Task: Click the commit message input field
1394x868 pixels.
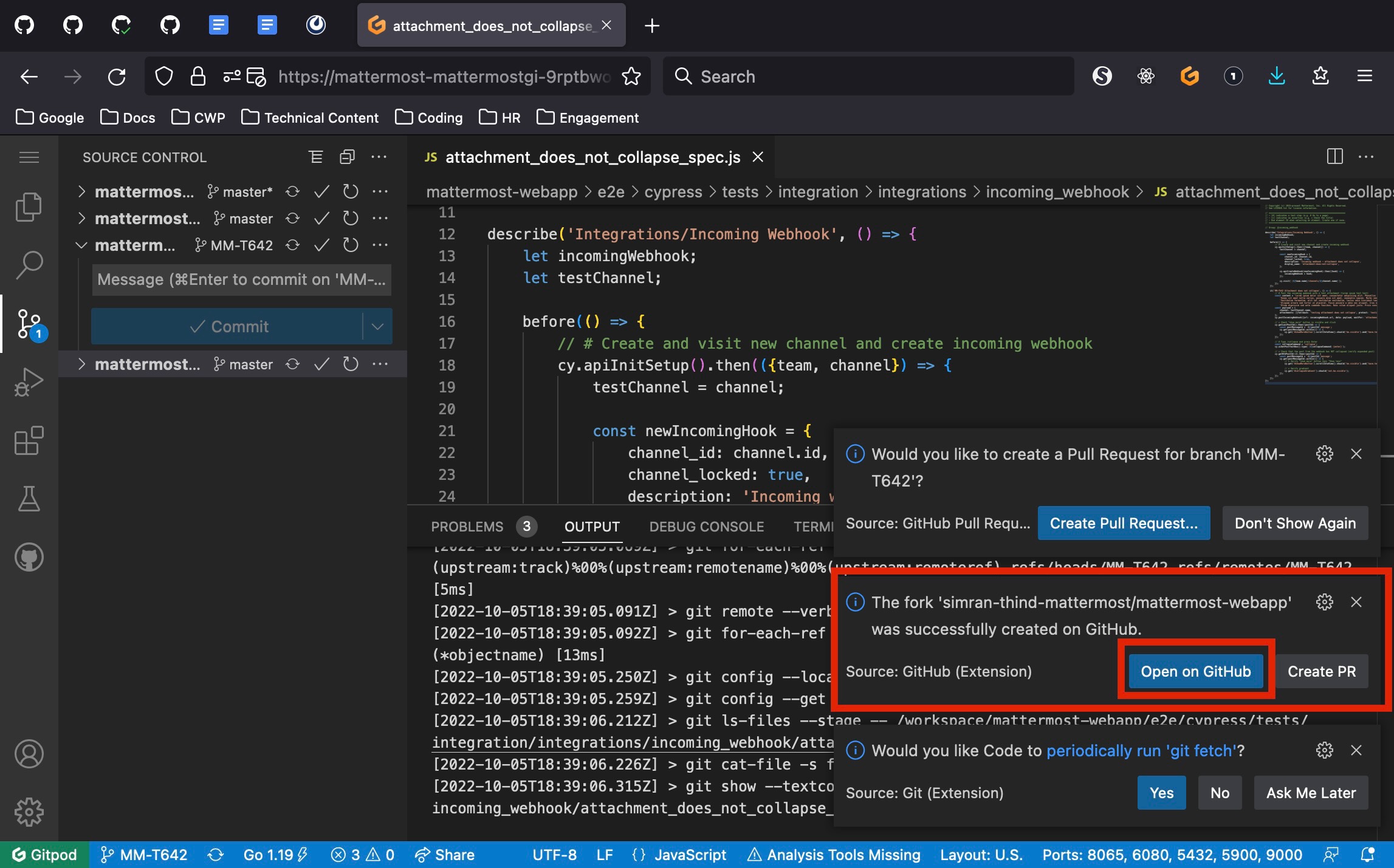Action: pos(241,279)
